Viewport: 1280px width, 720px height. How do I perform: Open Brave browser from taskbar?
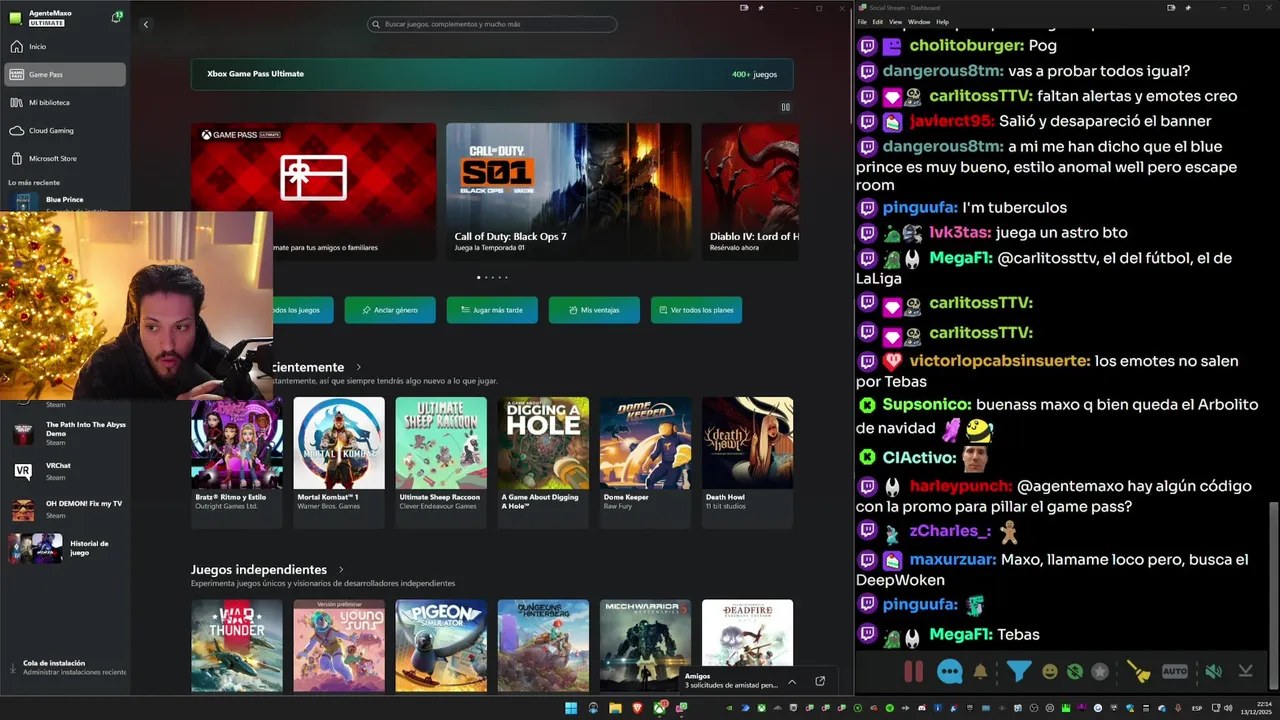638,708
